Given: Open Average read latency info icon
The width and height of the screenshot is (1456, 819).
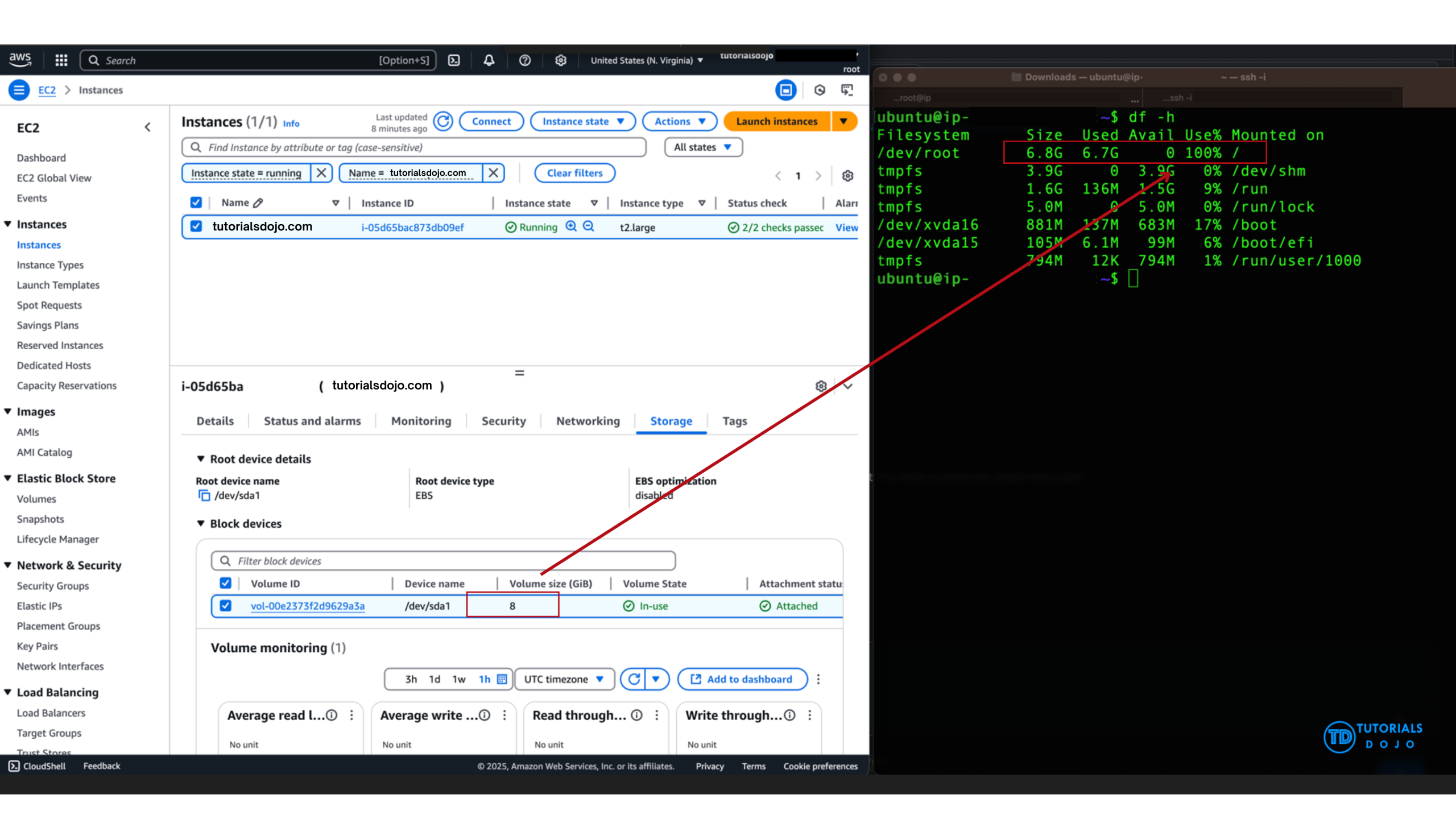Looking at the screenshot, I should pos(332,715).
